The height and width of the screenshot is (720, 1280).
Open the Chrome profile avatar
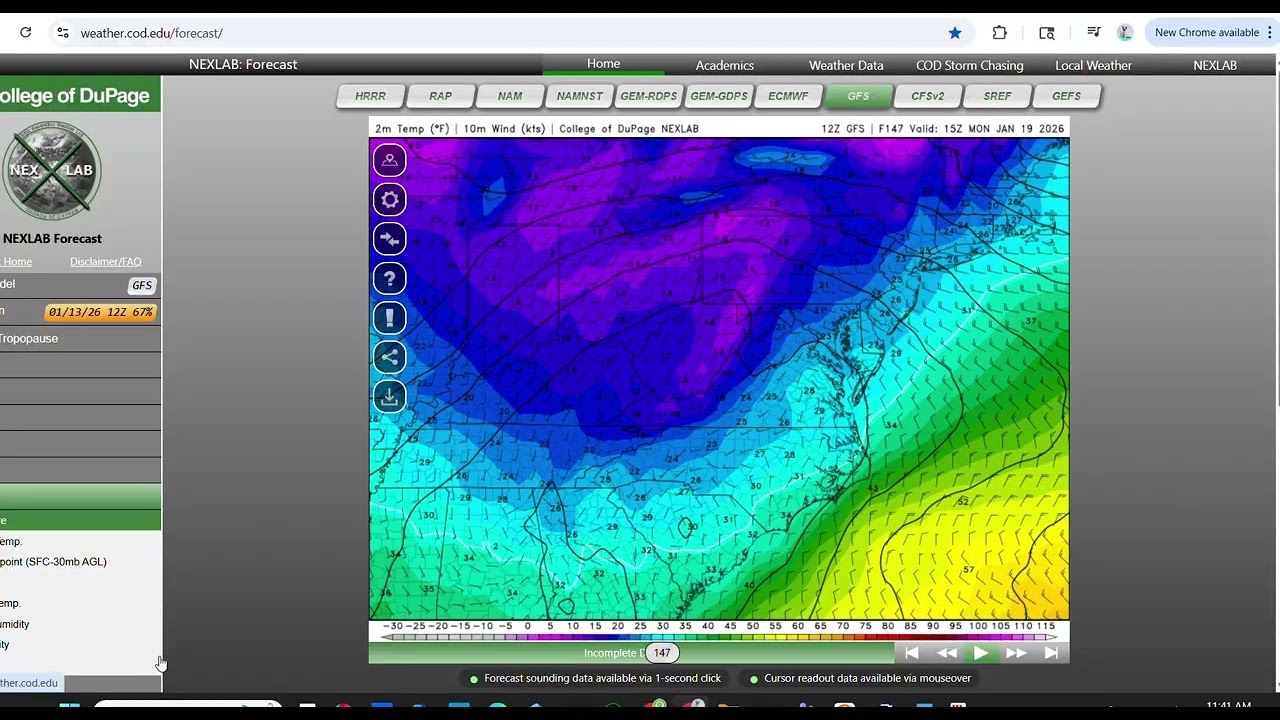(x=1125, y=33)
